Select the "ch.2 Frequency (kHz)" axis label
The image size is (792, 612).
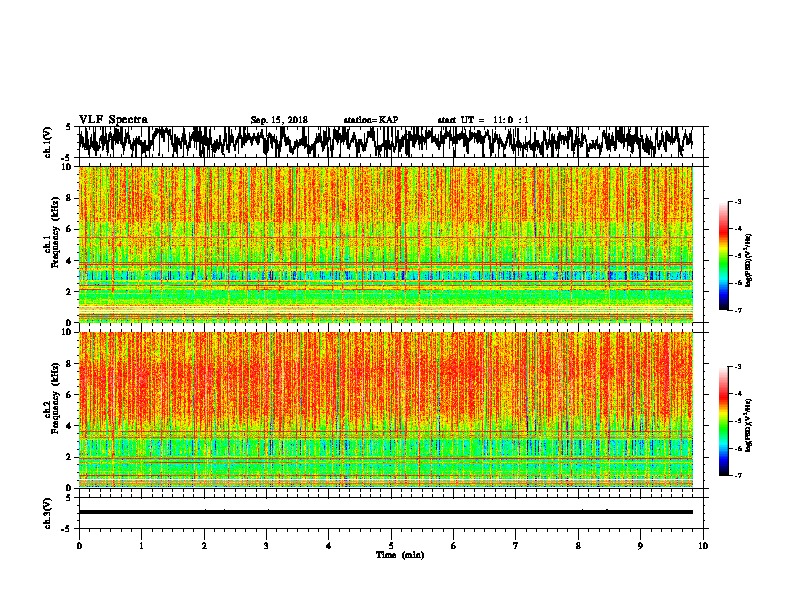point(52,398)
